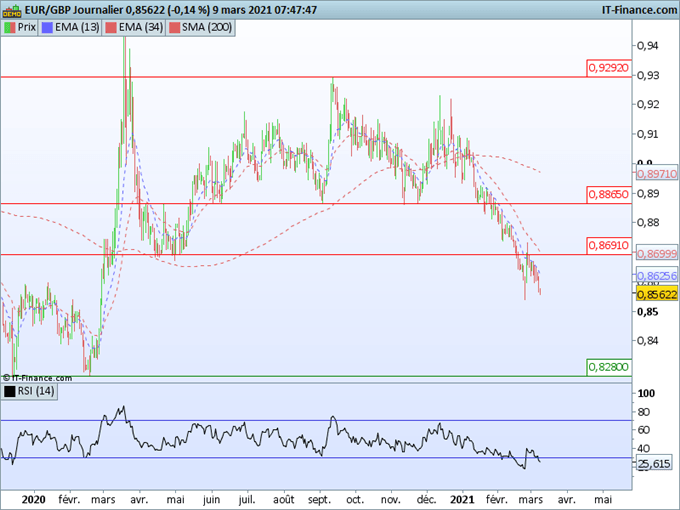Image resolution: width=680 pixels, height=510 pixels.
Task: Click the 0,91 price axis label
Action: tap(647, 134)
